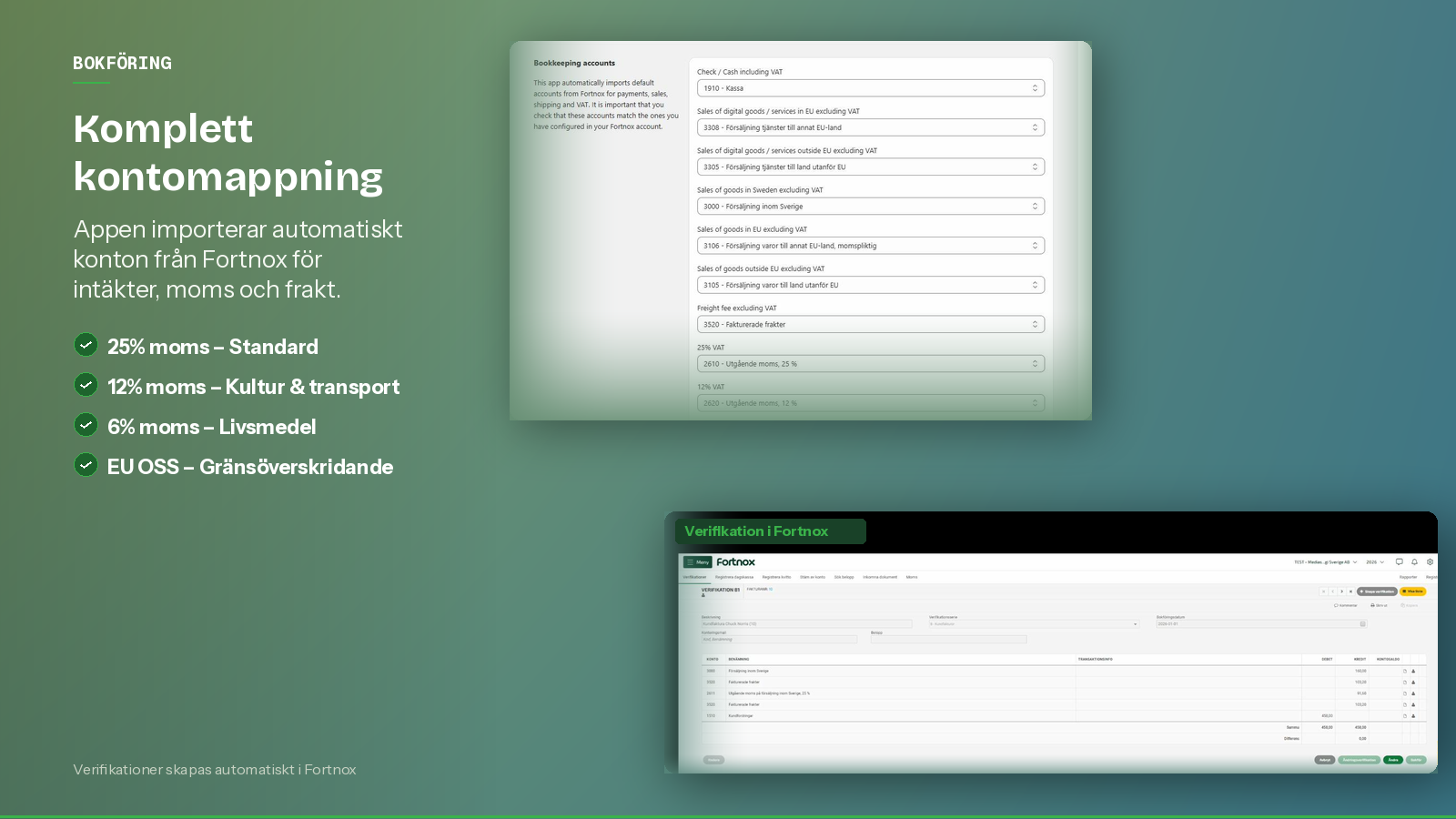The height and width of the screenshot is (819, 1456).
Task: Click the "Bookkeeping accounts" section heading
Action: [574, 64]
